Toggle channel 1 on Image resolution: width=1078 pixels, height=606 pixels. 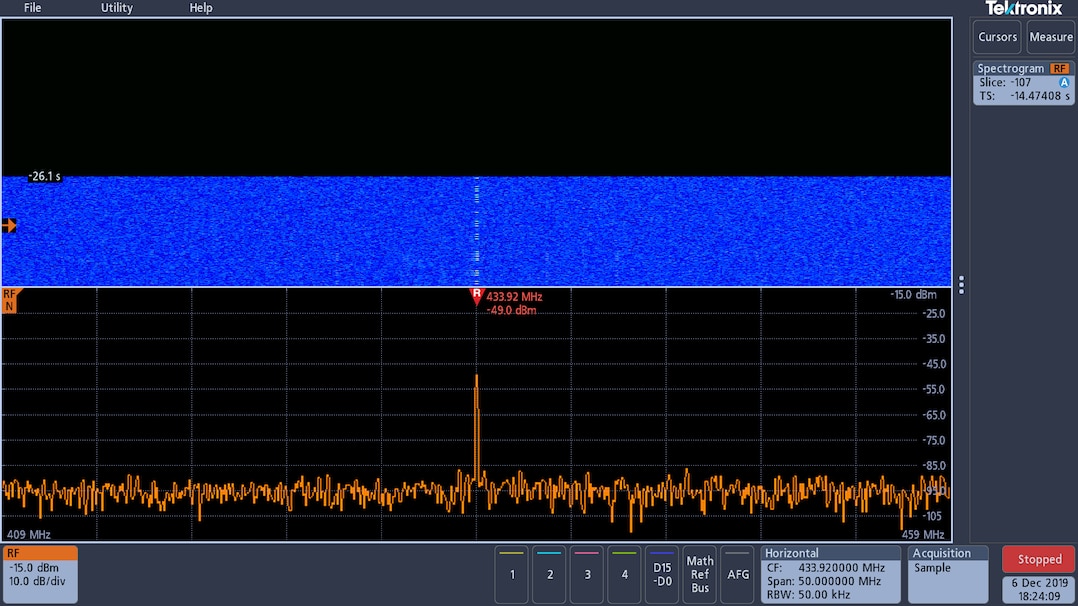coord(512,574)
